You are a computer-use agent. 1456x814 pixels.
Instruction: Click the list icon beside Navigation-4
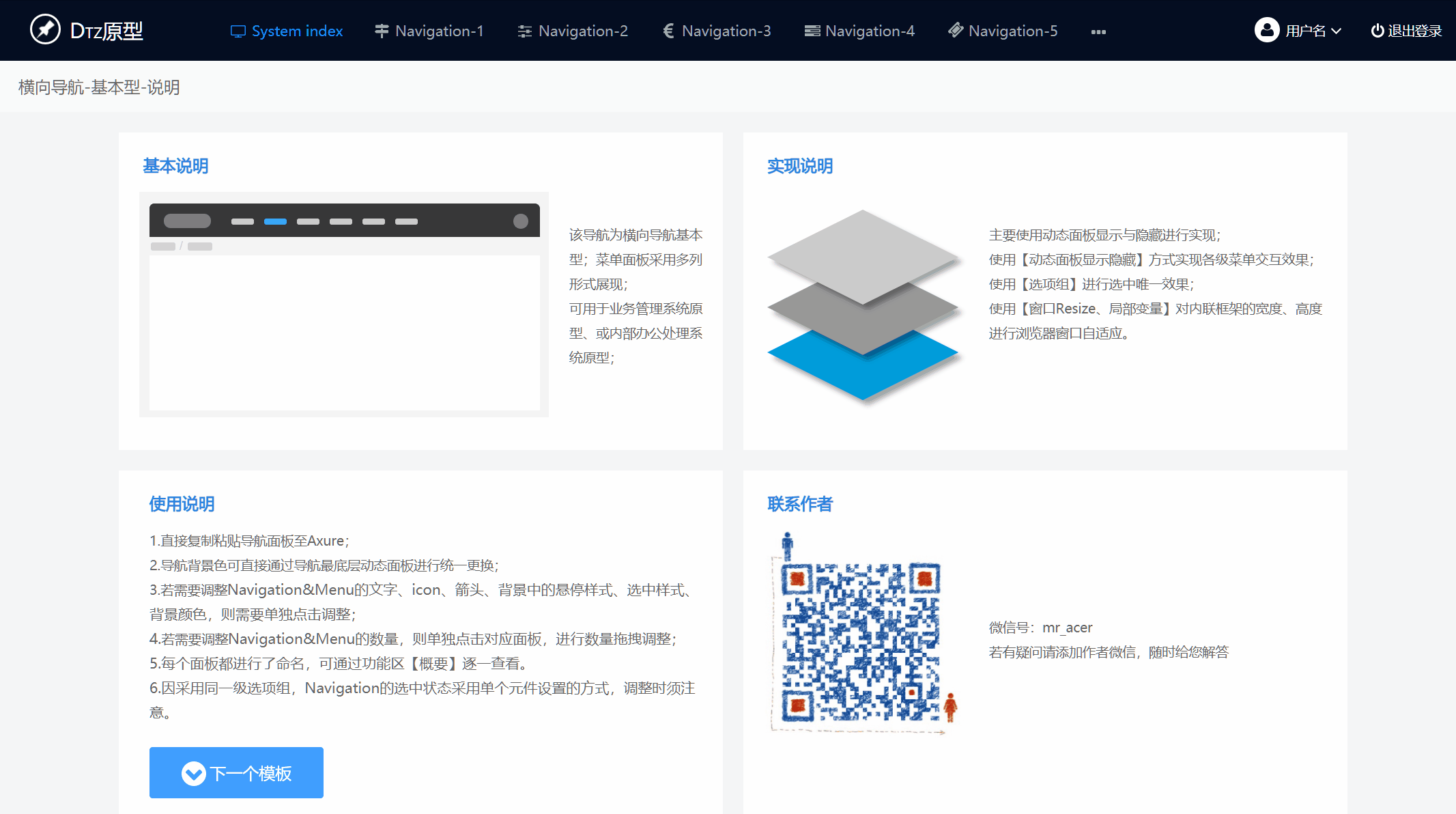812,31
